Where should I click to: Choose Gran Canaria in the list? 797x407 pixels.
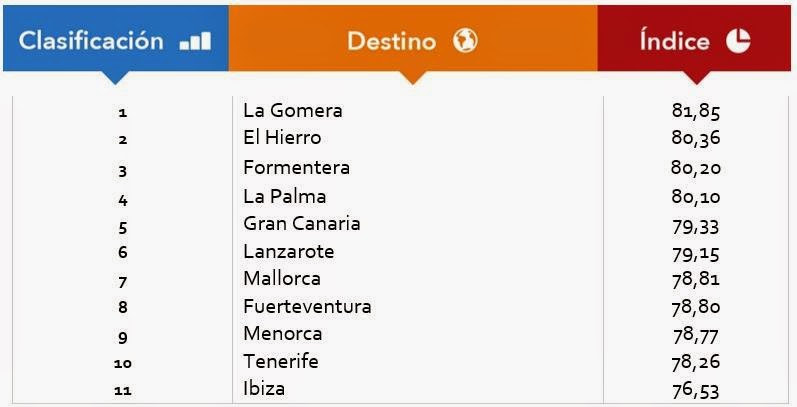[x=302, y=224]
